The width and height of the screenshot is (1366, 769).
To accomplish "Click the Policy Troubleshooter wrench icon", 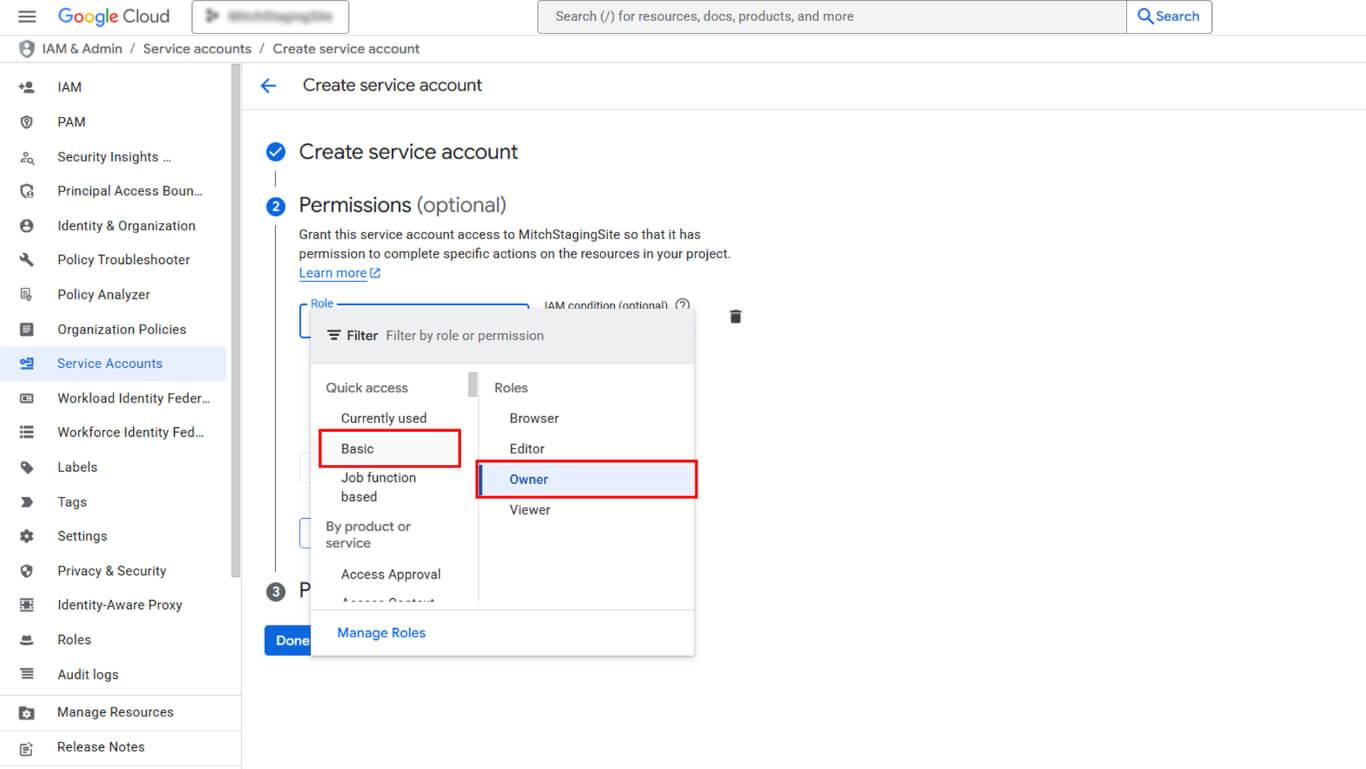I will [27, 260].
